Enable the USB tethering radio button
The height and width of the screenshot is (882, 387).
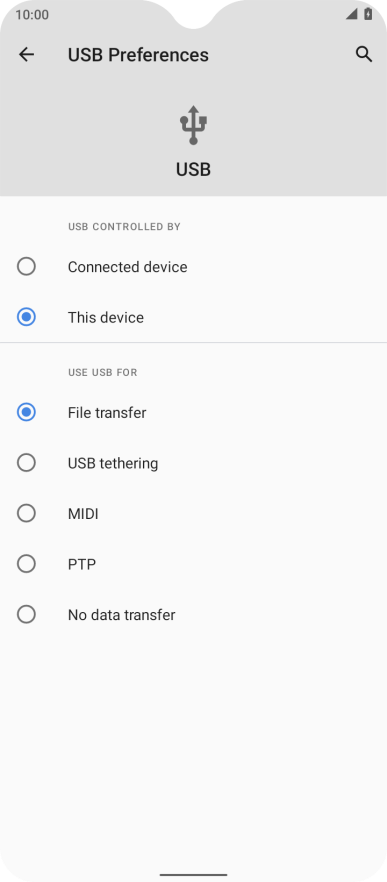(x=26, y=463)
